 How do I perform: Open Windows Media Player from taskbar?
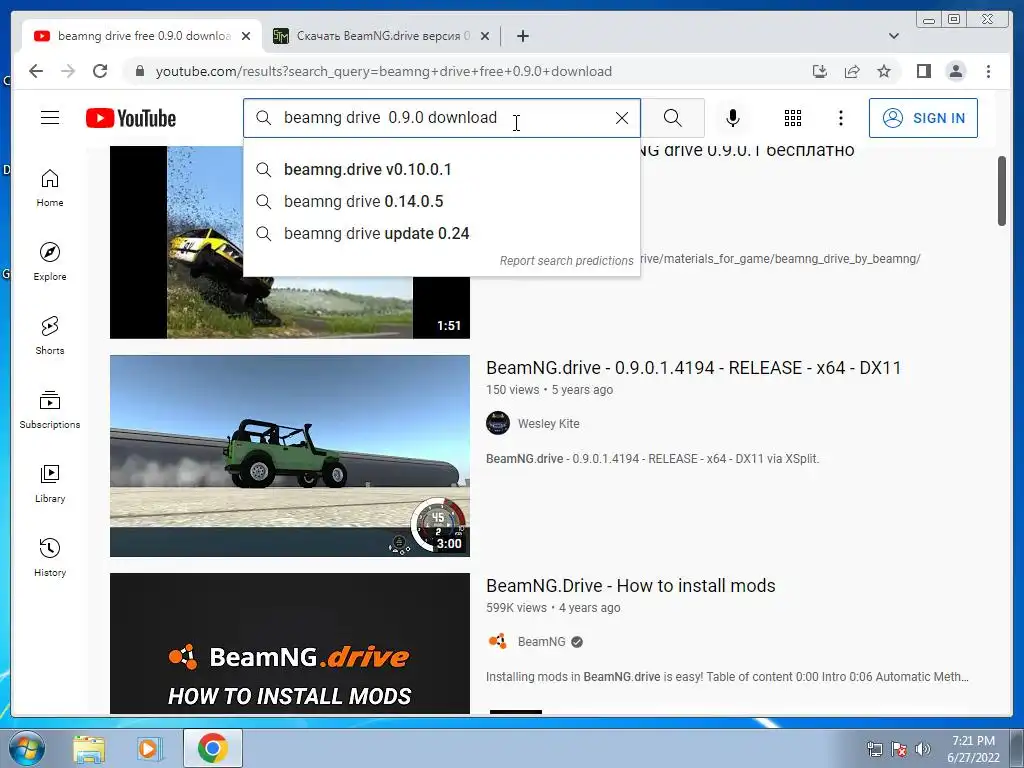(148, 748)
